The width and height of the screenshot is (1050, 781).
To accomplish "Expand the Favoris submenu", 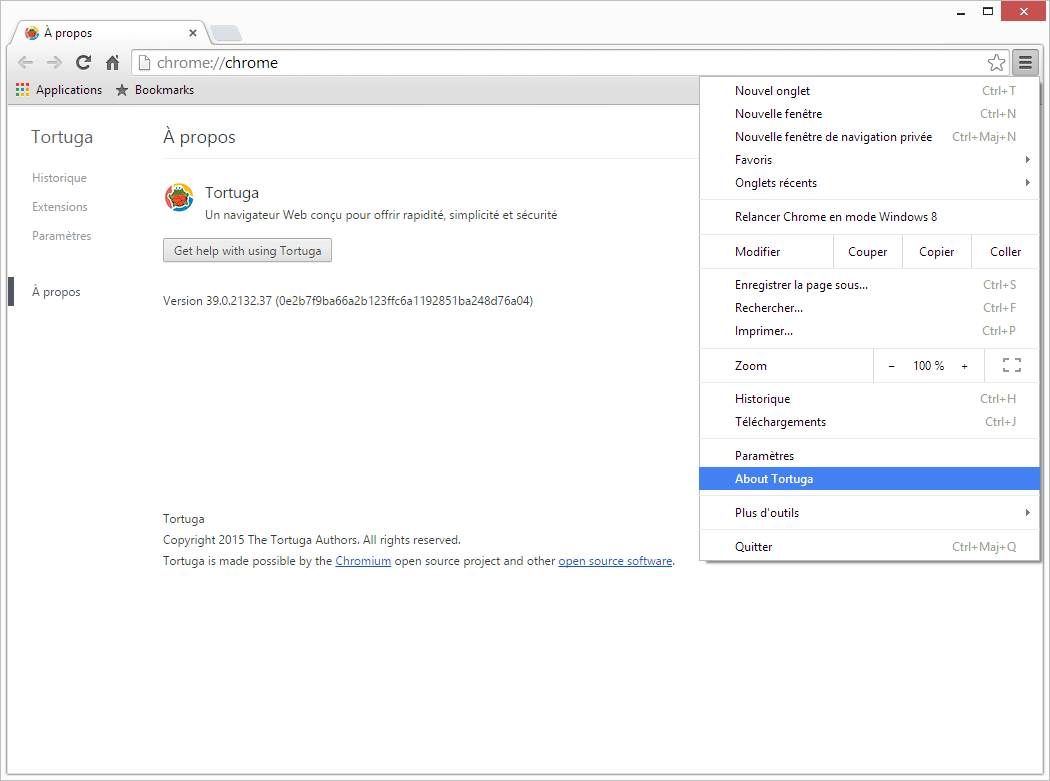I will (x=869, y=159).
